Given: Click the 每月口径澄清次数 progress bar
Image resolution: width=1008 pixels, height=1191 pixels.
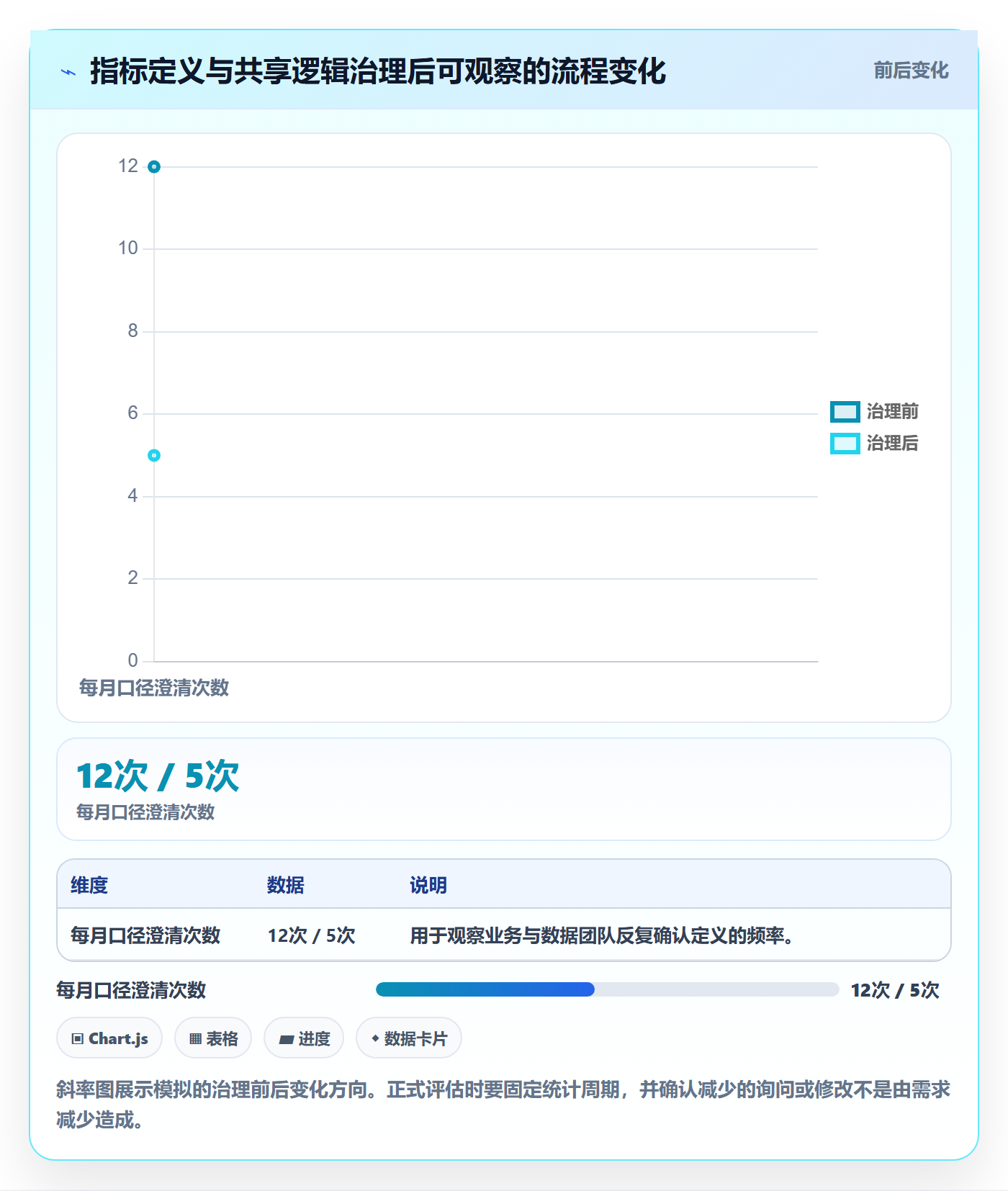Looking at the screenshot, I should [x=607, y=989].
